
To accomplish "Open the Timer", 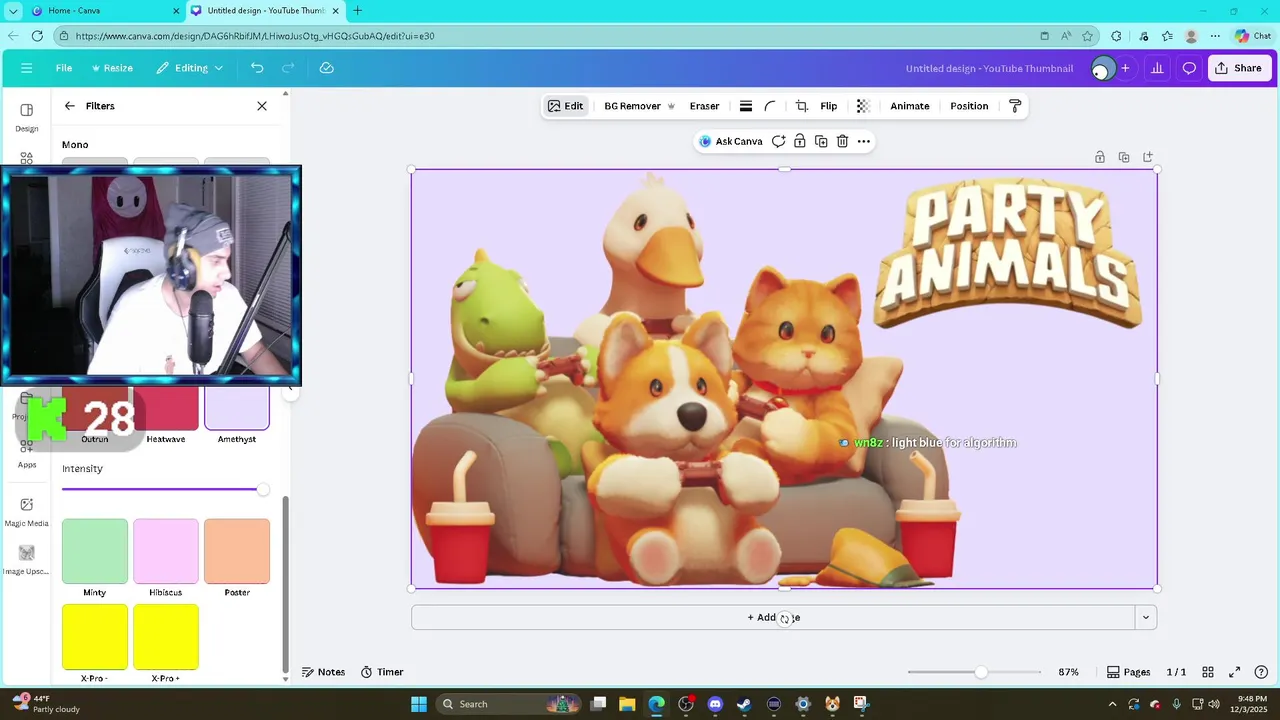I will pos(382,672).
